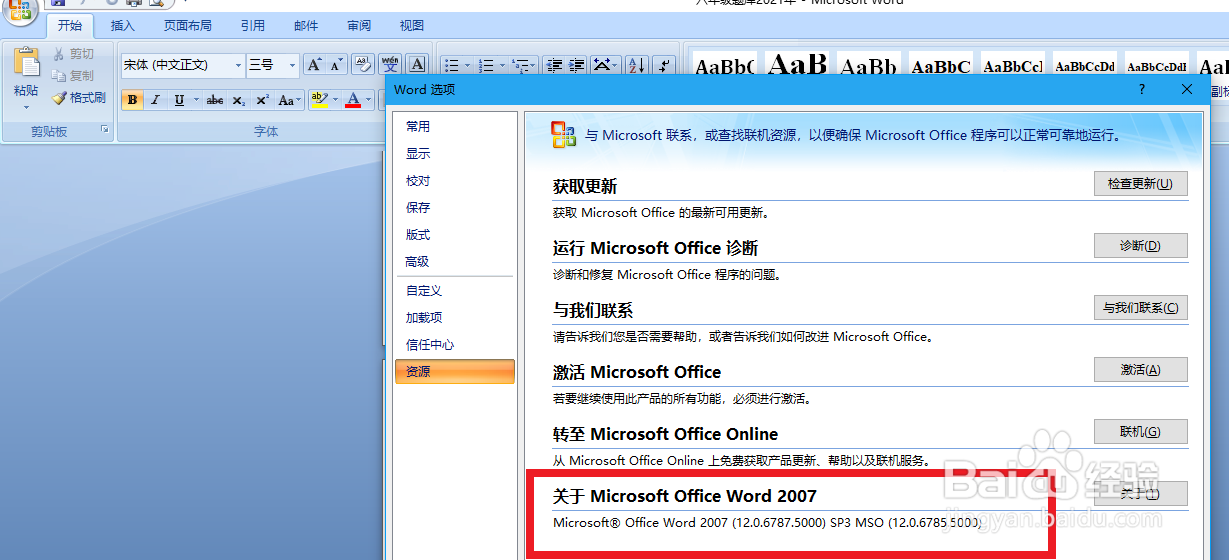Switch to the 邮件 ribbon tab
The image size is (1229, 560).
pos(307,26)
